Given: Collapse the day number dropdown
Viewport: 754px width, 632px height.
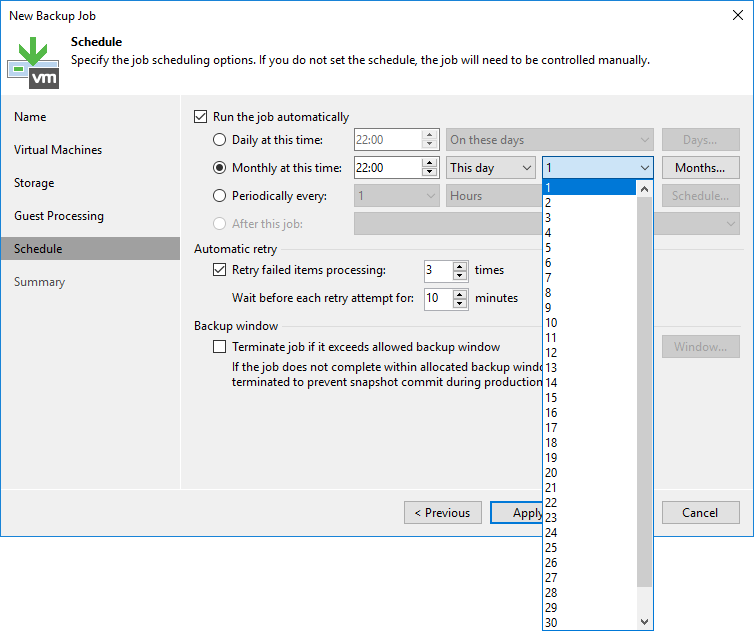Looking at the screenshot, I should coord(643,168).
